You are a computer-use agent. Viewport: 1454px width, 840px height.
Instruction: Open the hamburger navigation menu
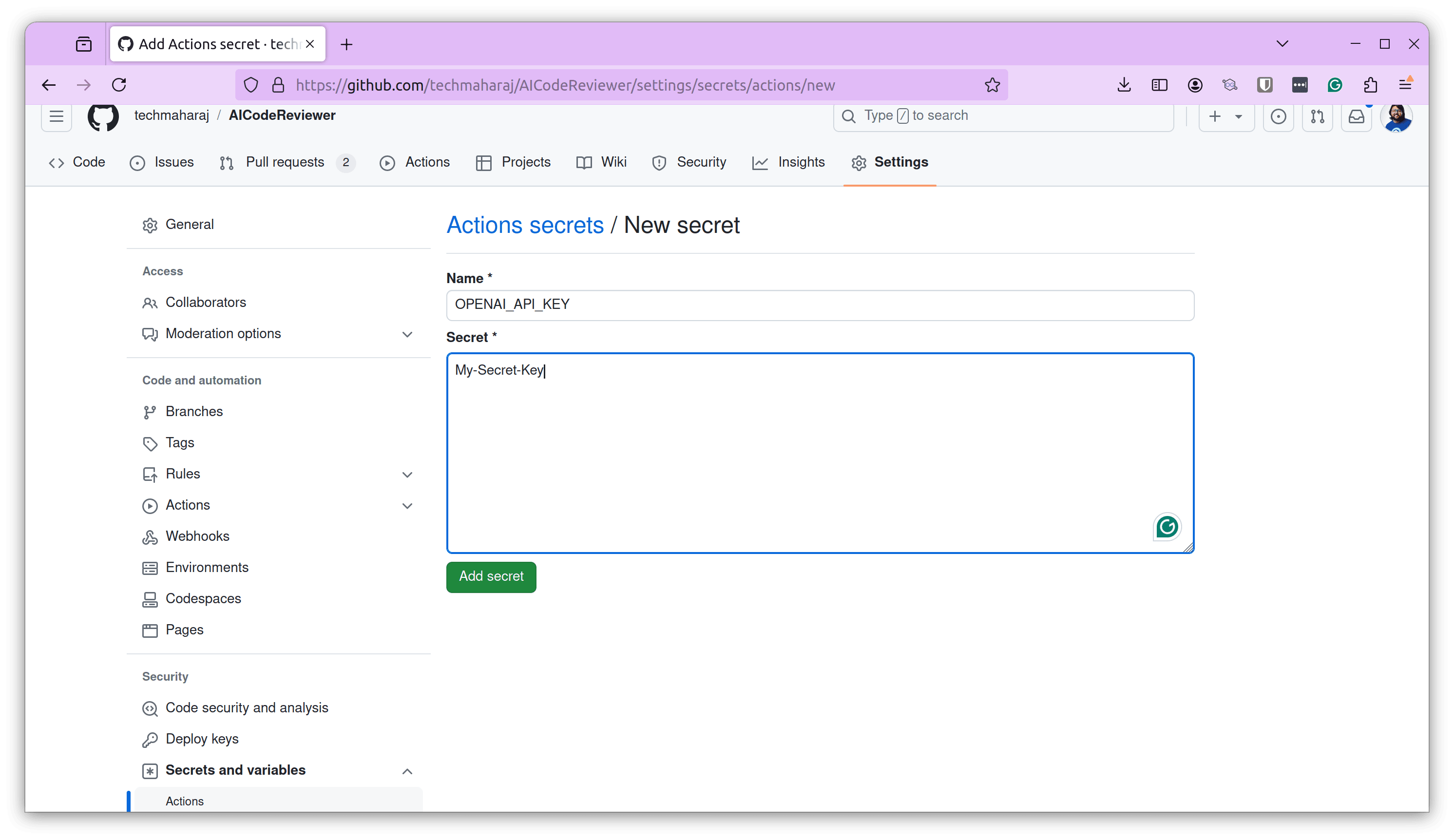(x=57, y=116)
